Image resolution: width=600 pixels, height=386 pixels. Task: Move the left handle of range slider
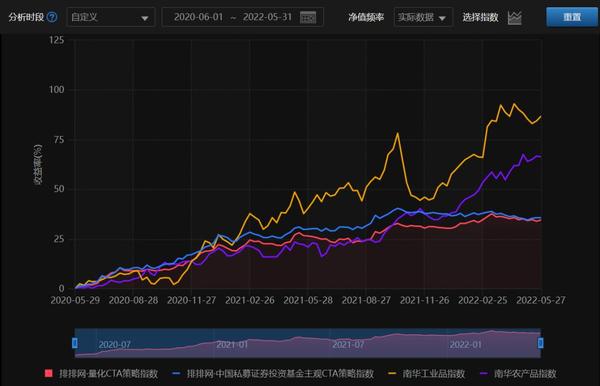[x=75, y=343]
